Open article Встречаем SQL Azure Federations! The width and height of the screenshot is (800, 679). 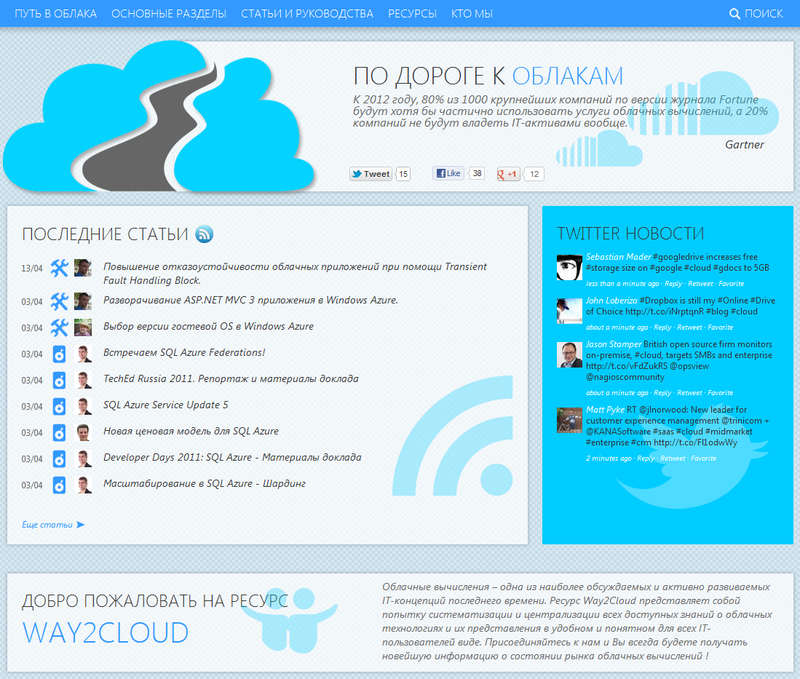(184, 353)
